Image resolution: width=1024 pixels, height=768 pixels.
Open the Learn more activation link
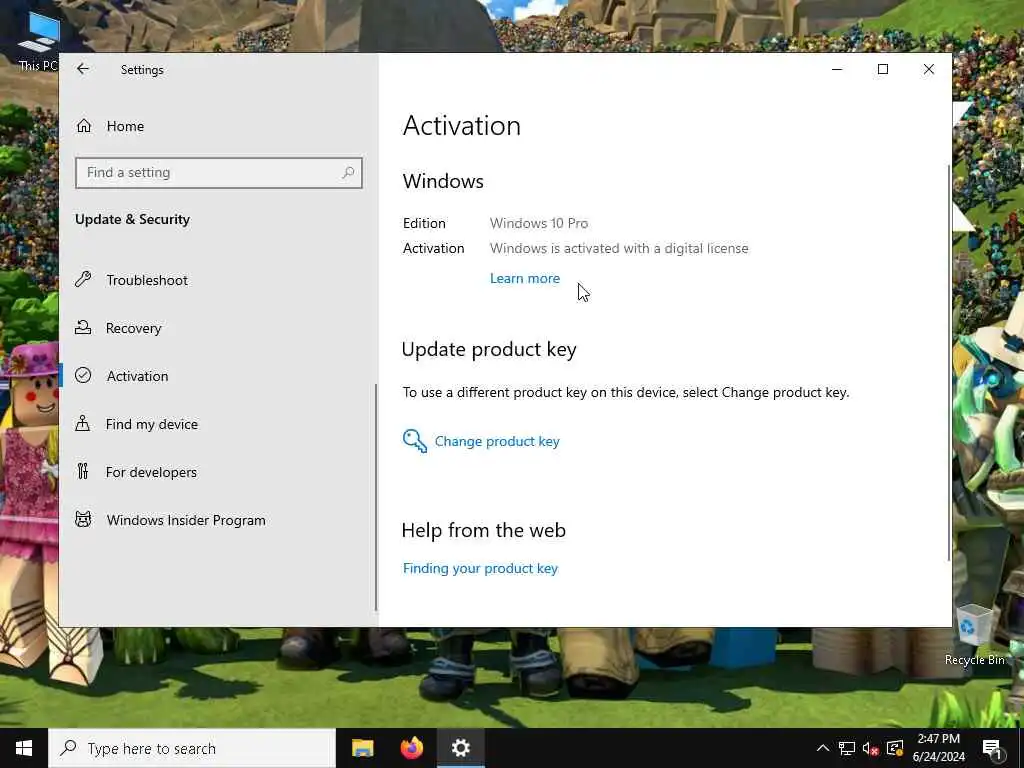[x=524, y=278]
